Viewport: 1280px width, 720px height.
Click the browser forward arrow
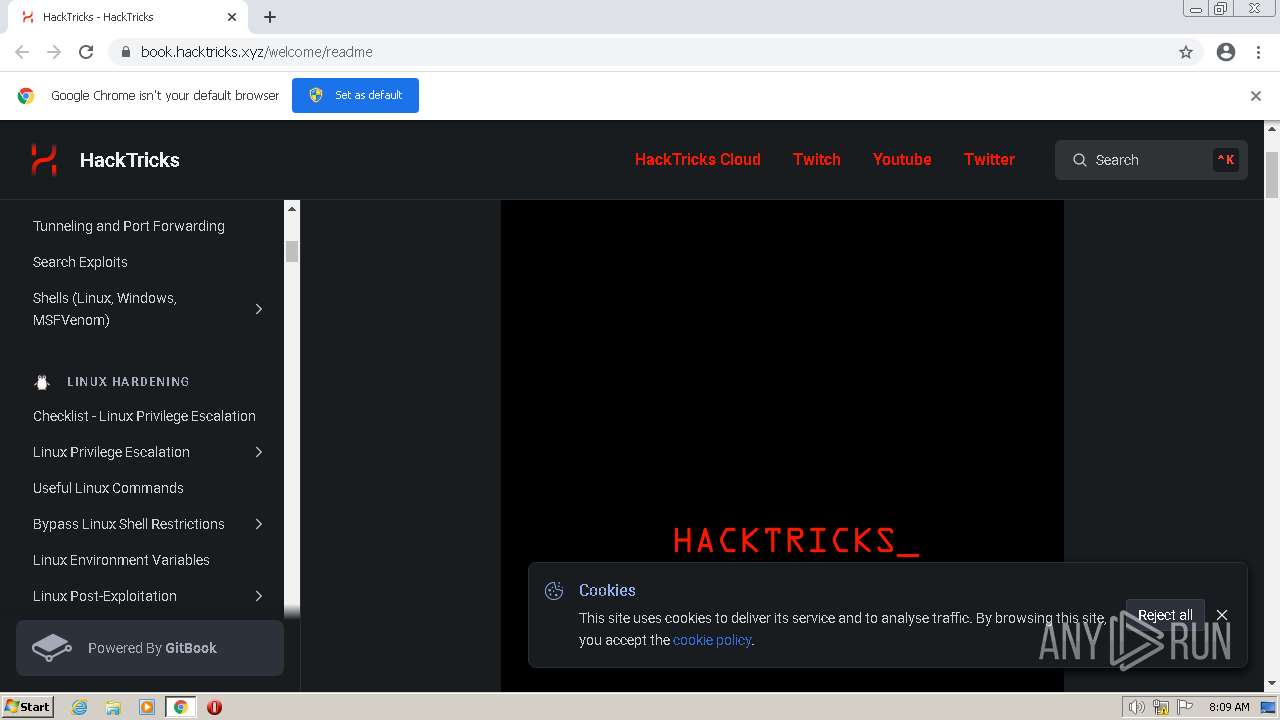[x=54, y=52]
